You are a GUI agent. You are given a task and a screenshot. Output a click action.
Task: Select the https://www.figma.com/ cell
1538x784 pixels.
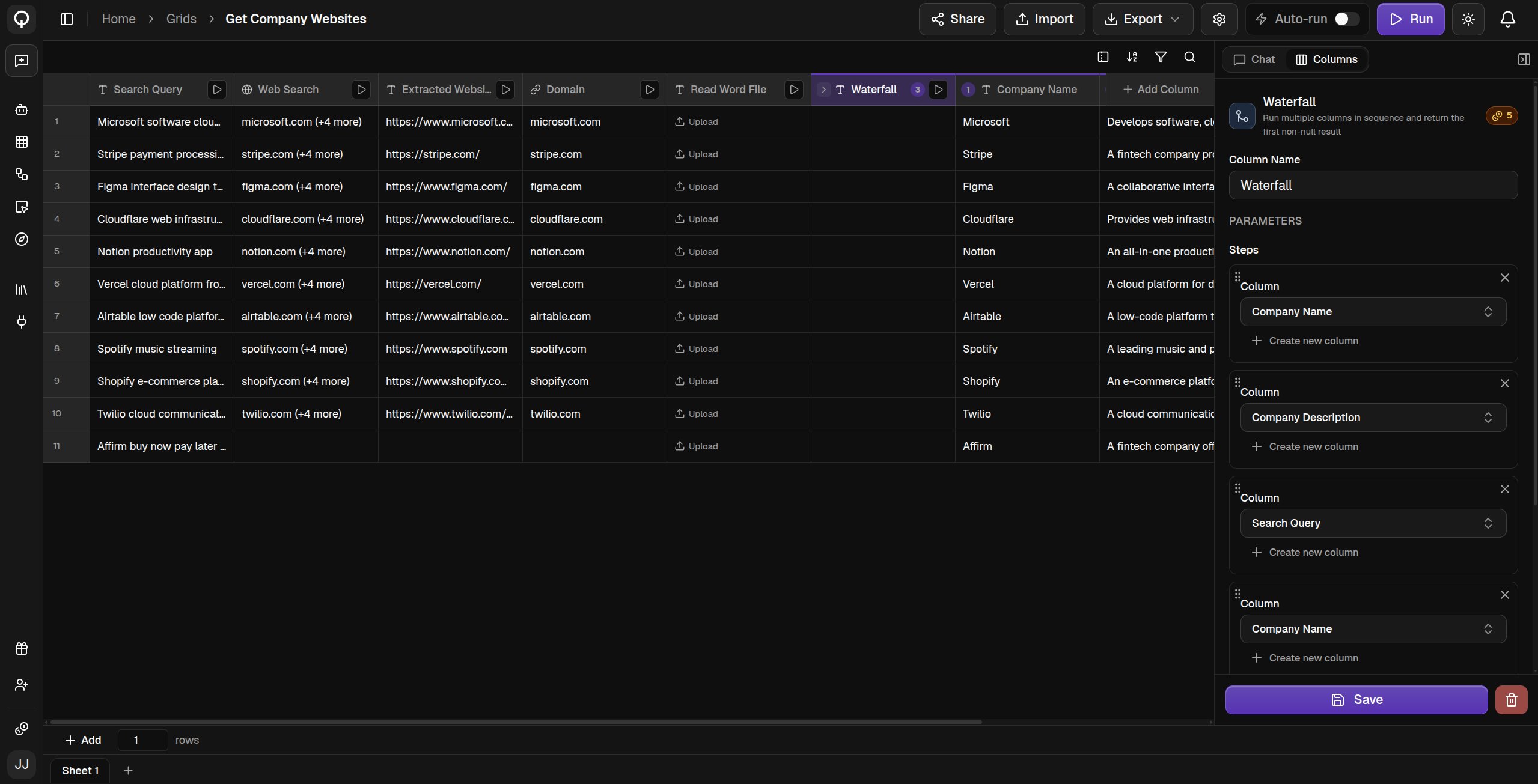pyautogui.click(x=450, y=187)
